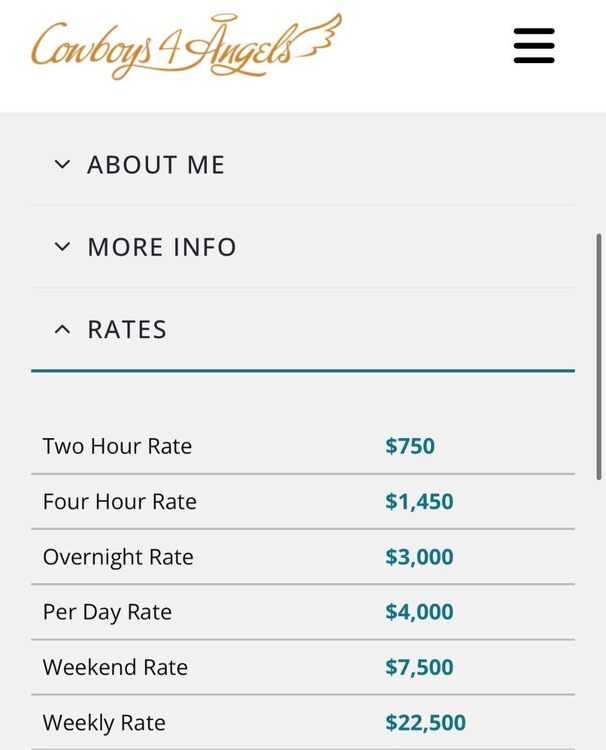Screen dimensions: 606x750
Task: Click the Cowboys 4 Angels logo
Action: (x=187, y=46)
